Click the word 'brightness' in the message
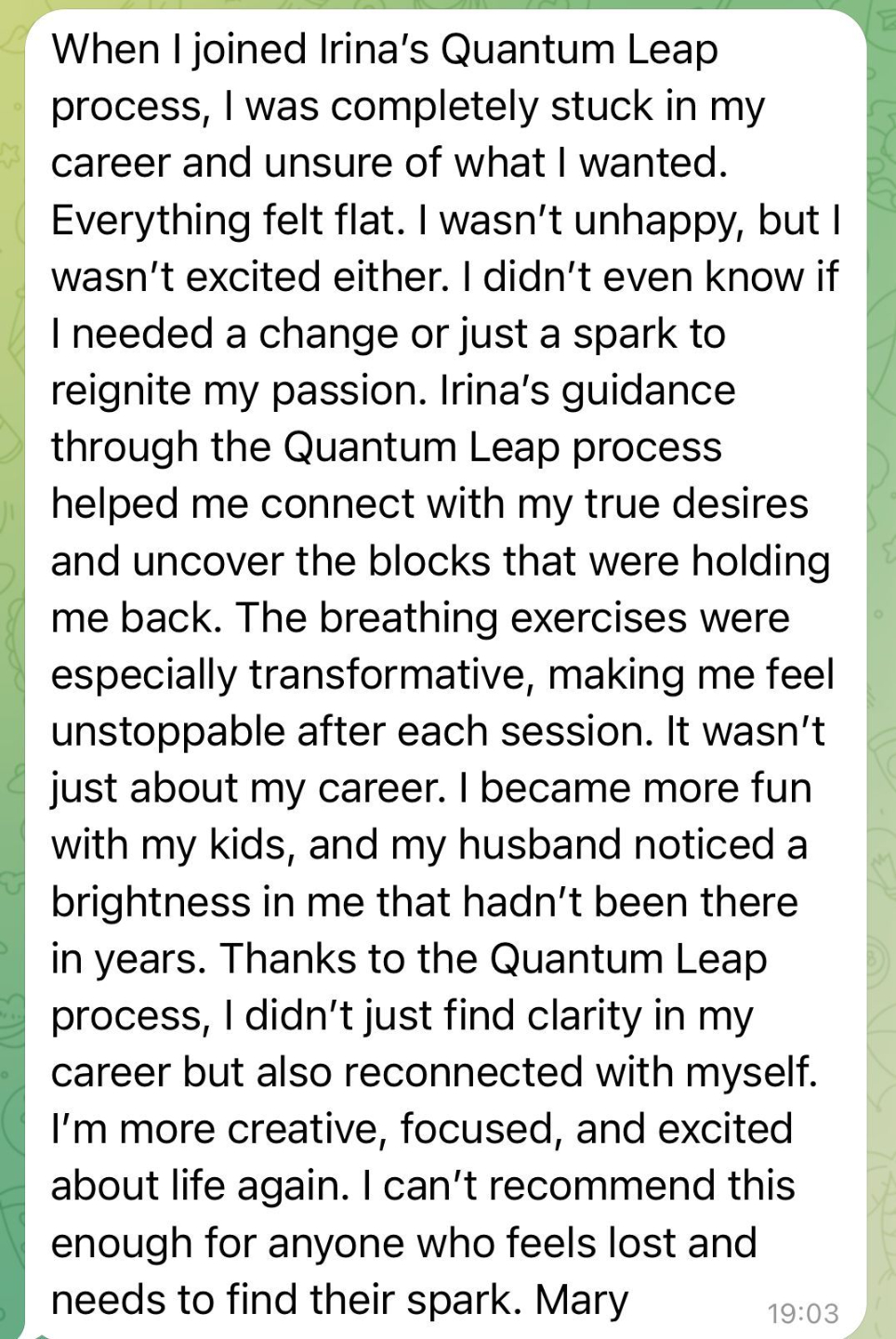The height and width of the screenshot is (1339, 896). click(x=151, y=902)
